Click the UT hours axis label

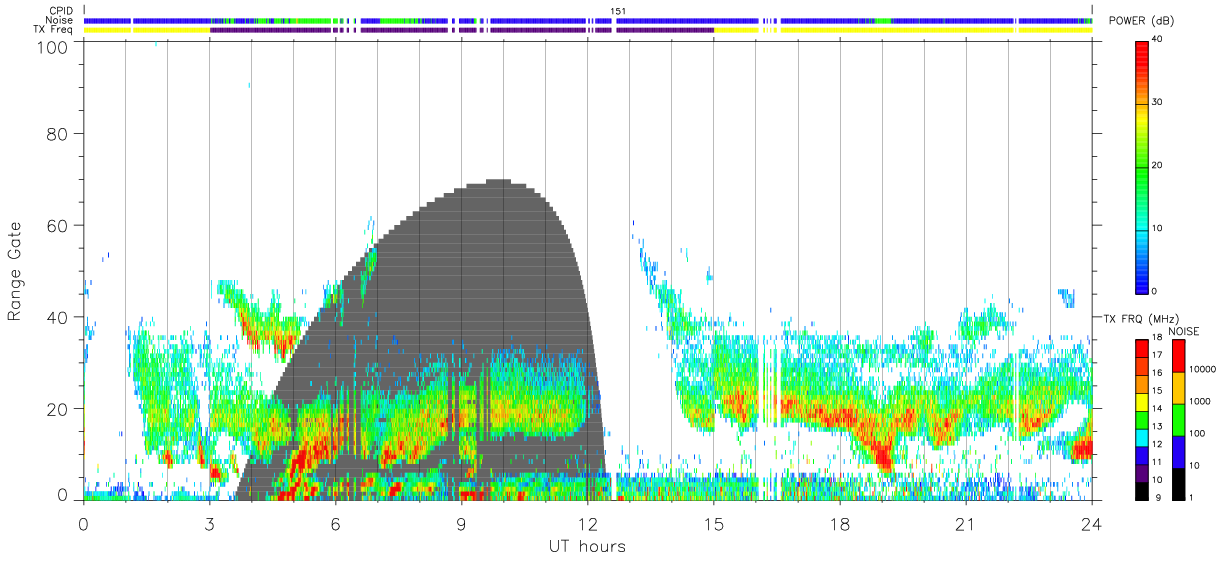(587, 546)
